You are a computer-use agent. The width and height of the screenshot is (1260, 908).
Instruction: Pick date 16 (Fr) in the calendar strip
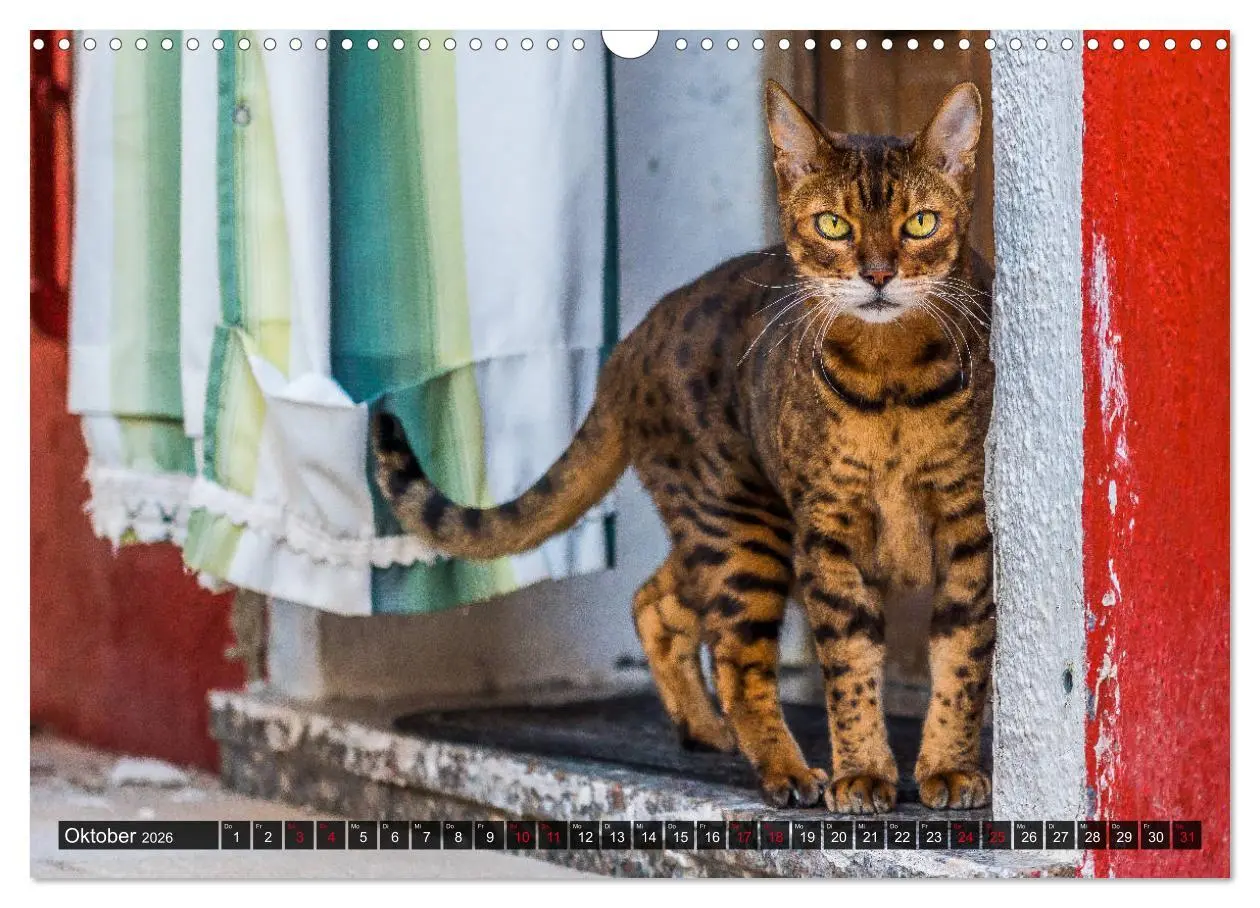pyautogui.click(x=711, y=836)
